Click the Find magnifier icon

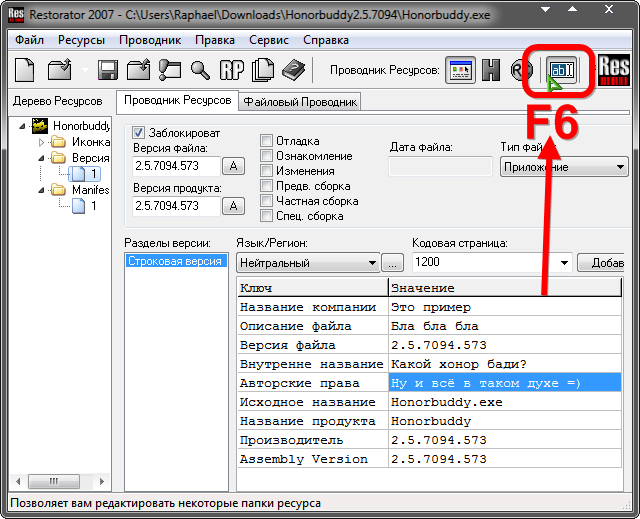pos(200,70)
